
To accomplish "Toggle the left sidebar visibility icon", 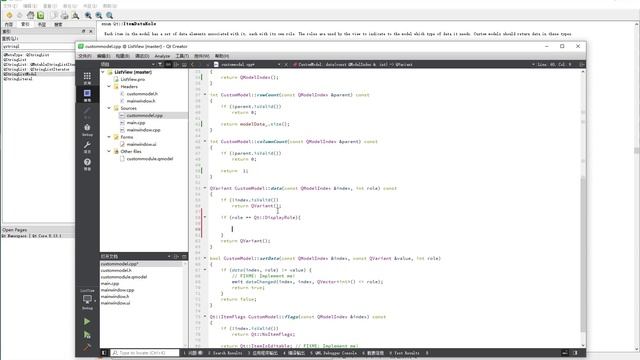I will coord(104,353).
